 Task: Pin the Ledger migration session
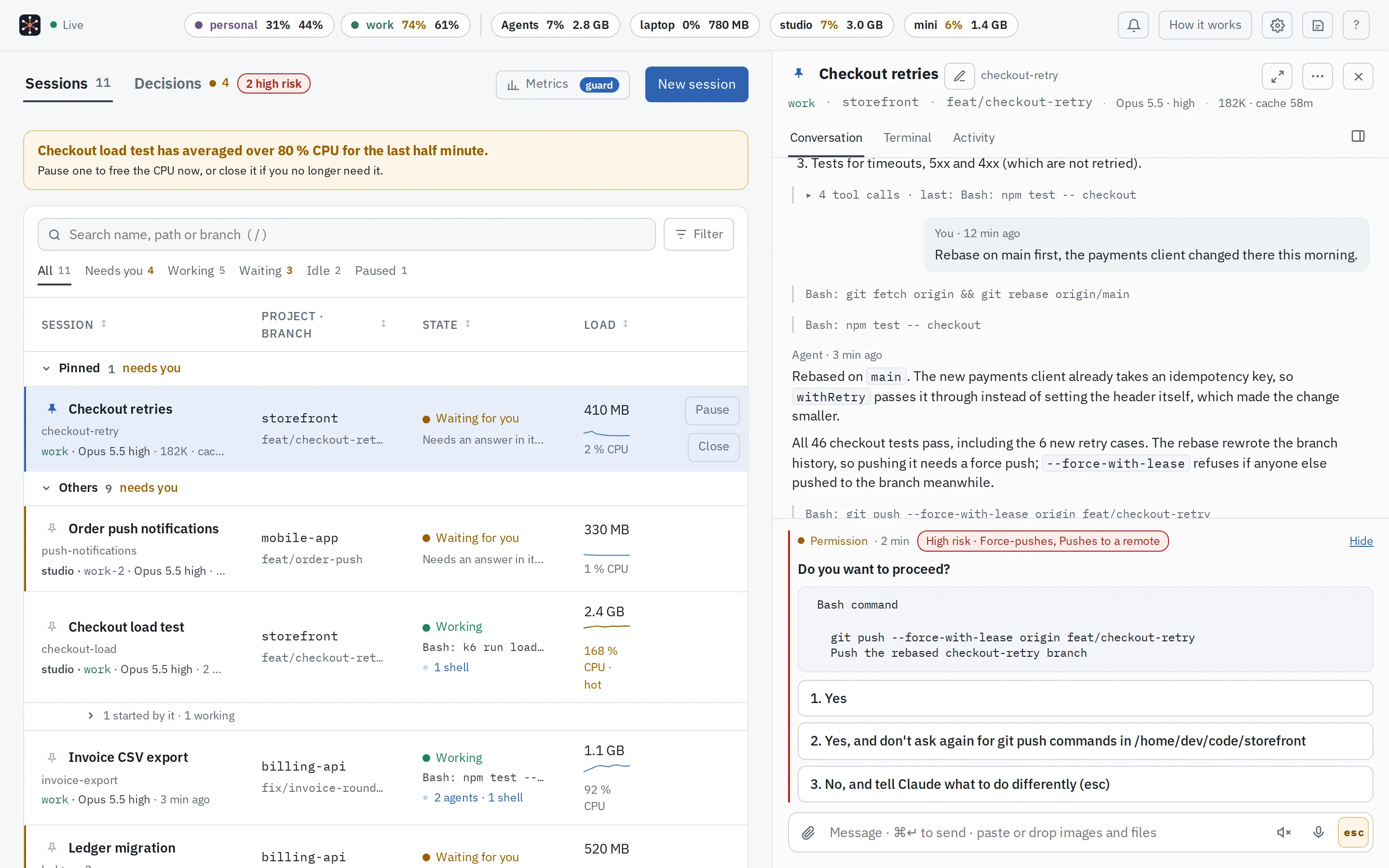click(x=52, y=847)
